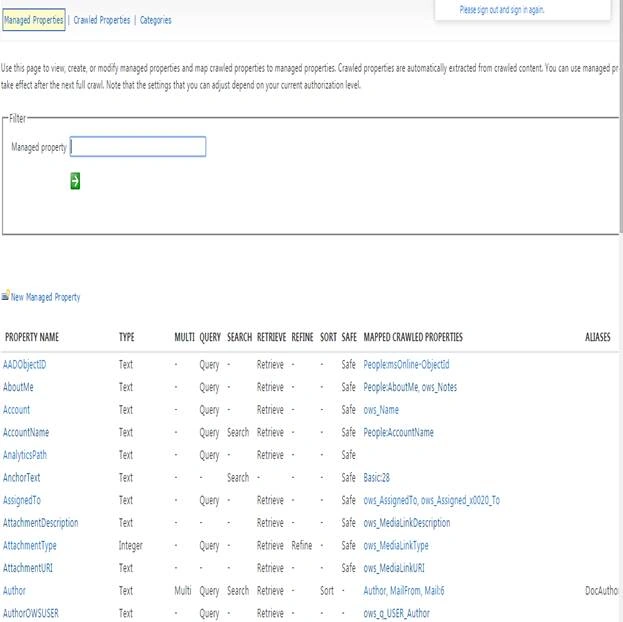Click Safe value in AnalyticsPath row
The width and height of the screenshot is (623, 622).
[x=348, y=455]
